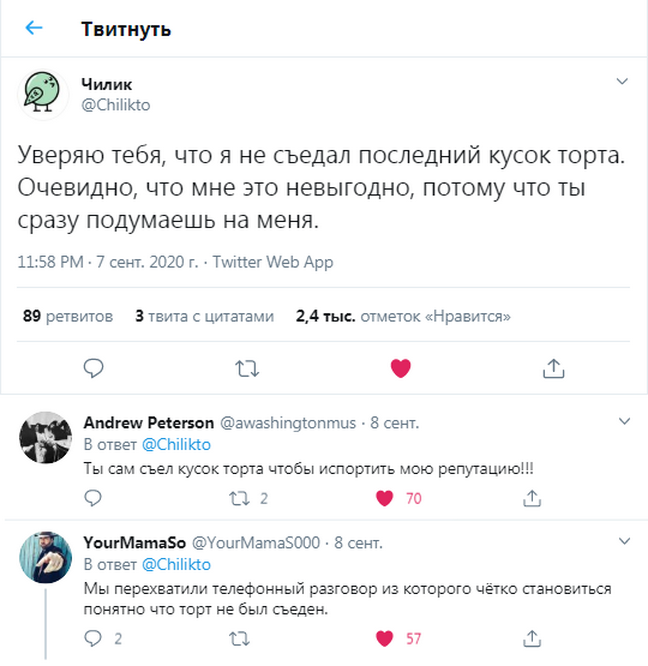Reply to YourMamaSo's comment

(93, 638)
